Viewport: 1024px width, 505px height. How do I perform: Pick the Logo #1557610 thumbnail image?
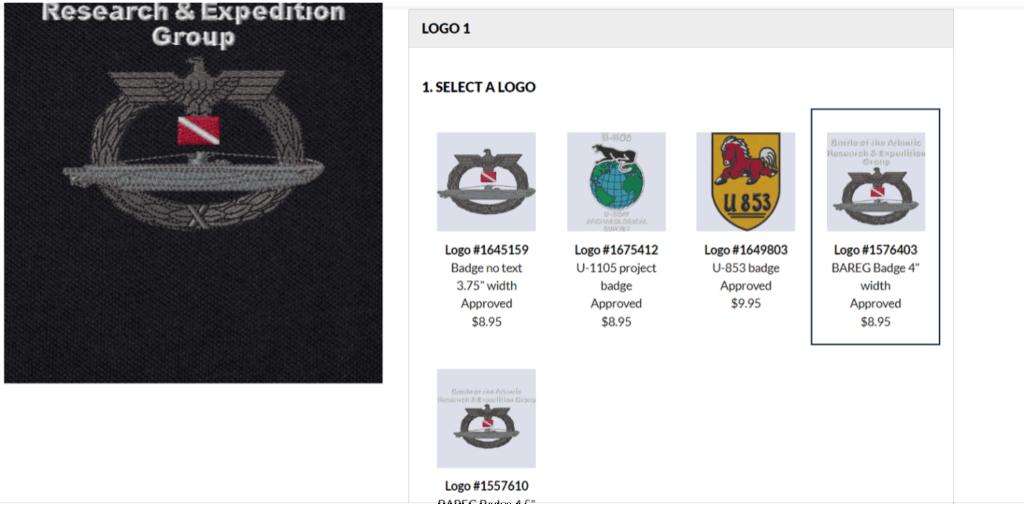486,418
